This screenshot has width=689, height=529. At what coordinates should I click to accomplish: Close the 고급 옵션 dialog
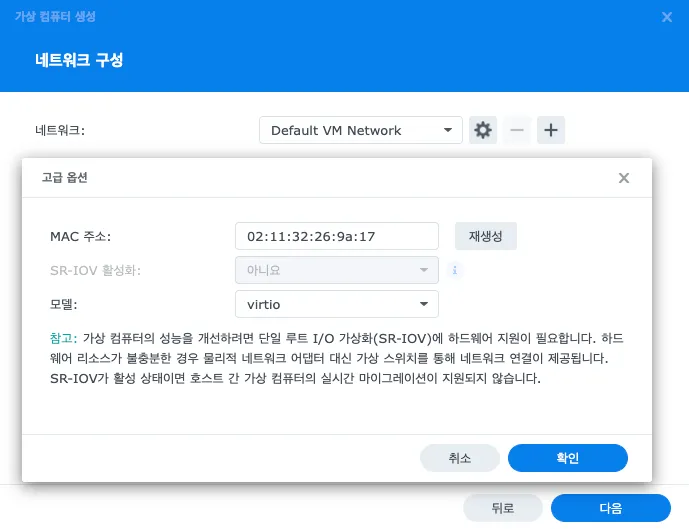coord(624,178)
